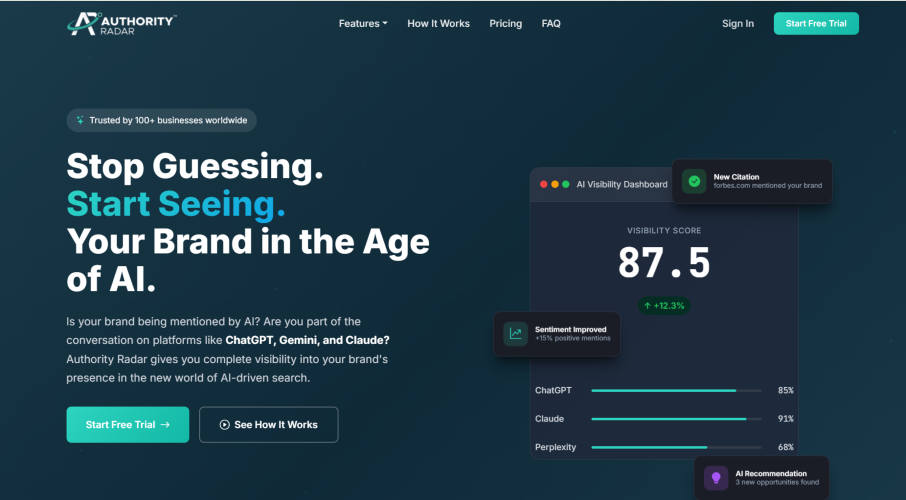Click green checkmark icon in New Citation card
The height and width of the screenshot is (500, 906).
[694, 182]
